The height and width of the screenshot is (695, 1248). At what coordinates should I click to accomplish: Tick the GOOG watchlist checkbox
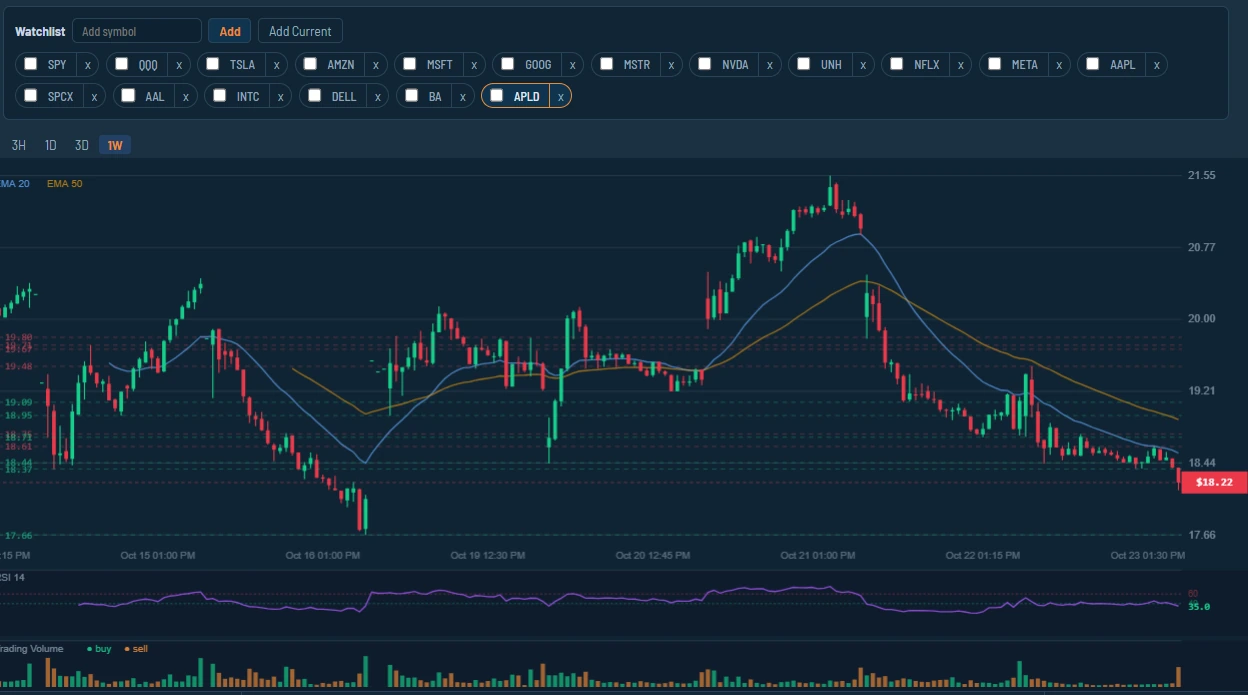pyautogui.click(x=508, y=64)
